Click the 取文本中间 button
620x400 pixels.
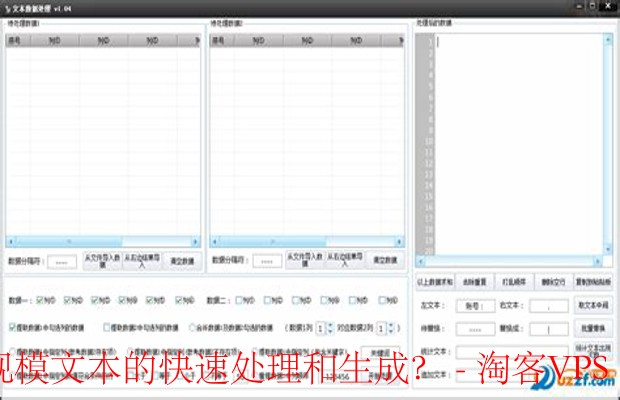(593, 305)
